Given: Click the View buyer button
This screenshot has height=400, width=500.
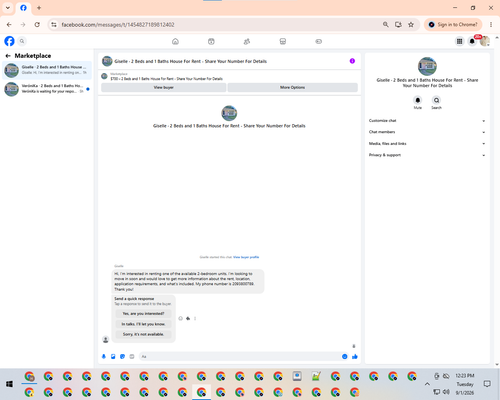Looking at the screenshot, I should (164, 87).
